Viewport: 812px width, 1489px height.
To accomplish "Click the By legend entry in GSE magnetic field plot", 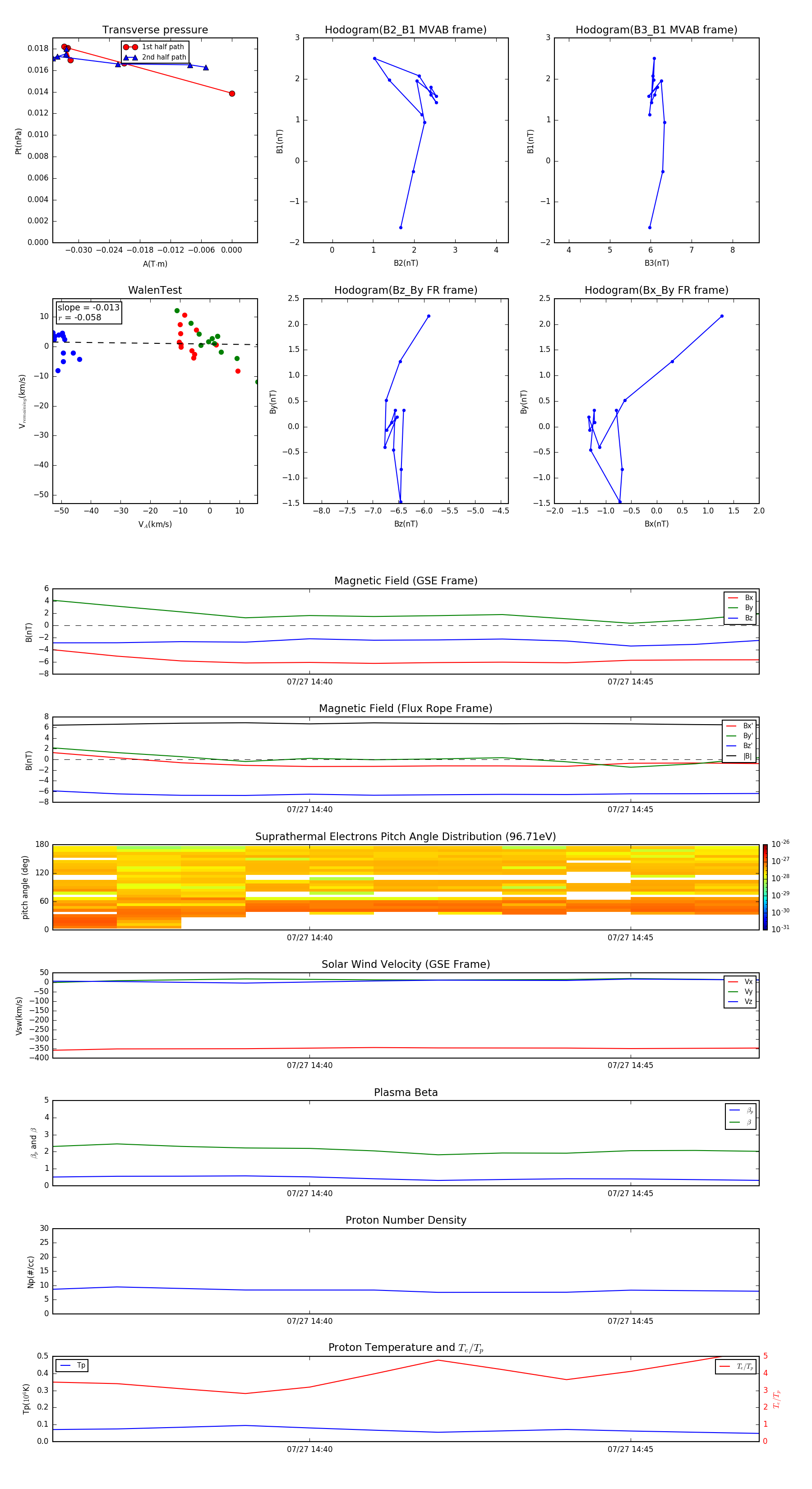I will 740,607.
